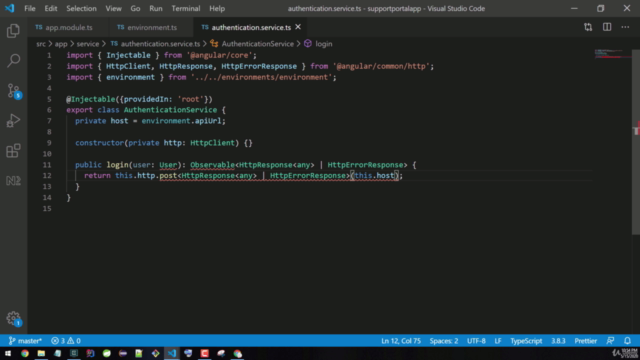Switch to the app.module.ts tab

(68, 27)
